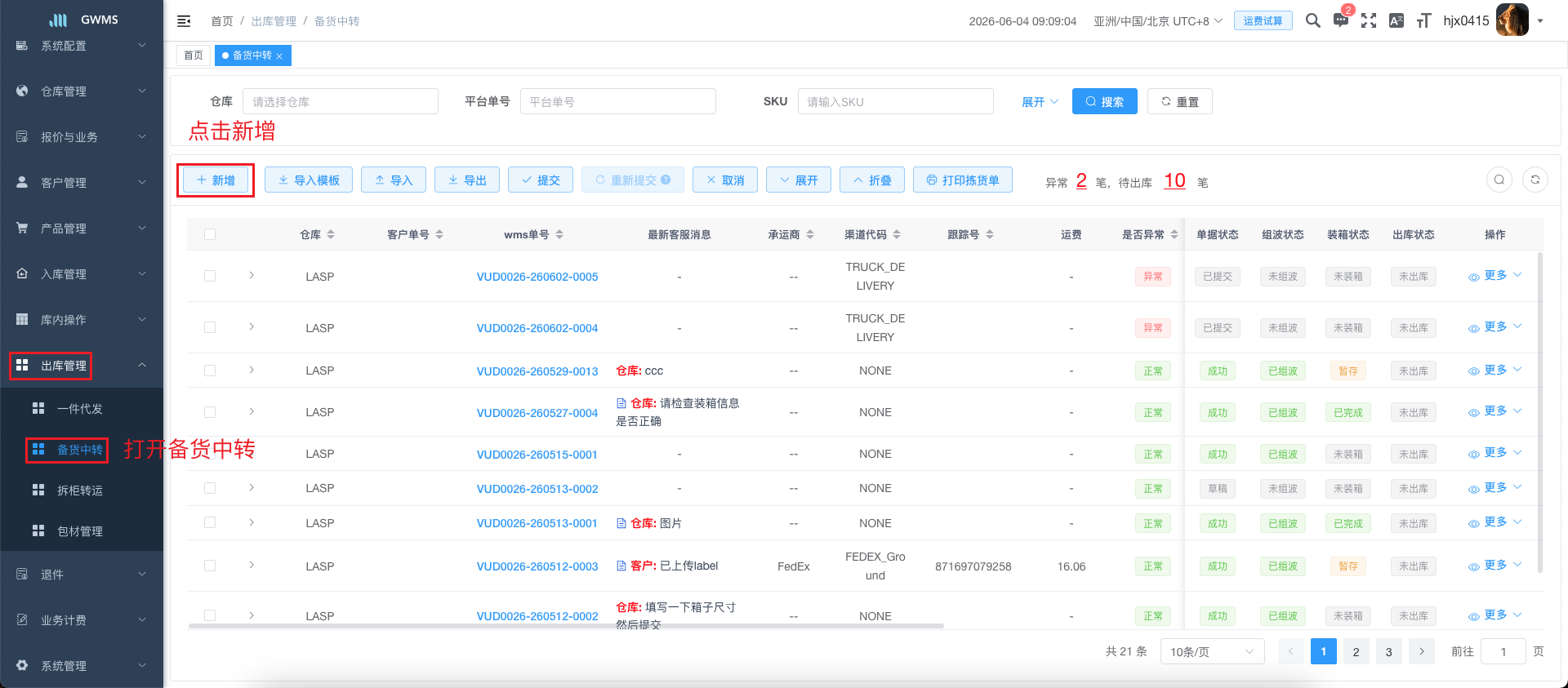Toggle fullscreen mode icon

[x=1369, y=20]
